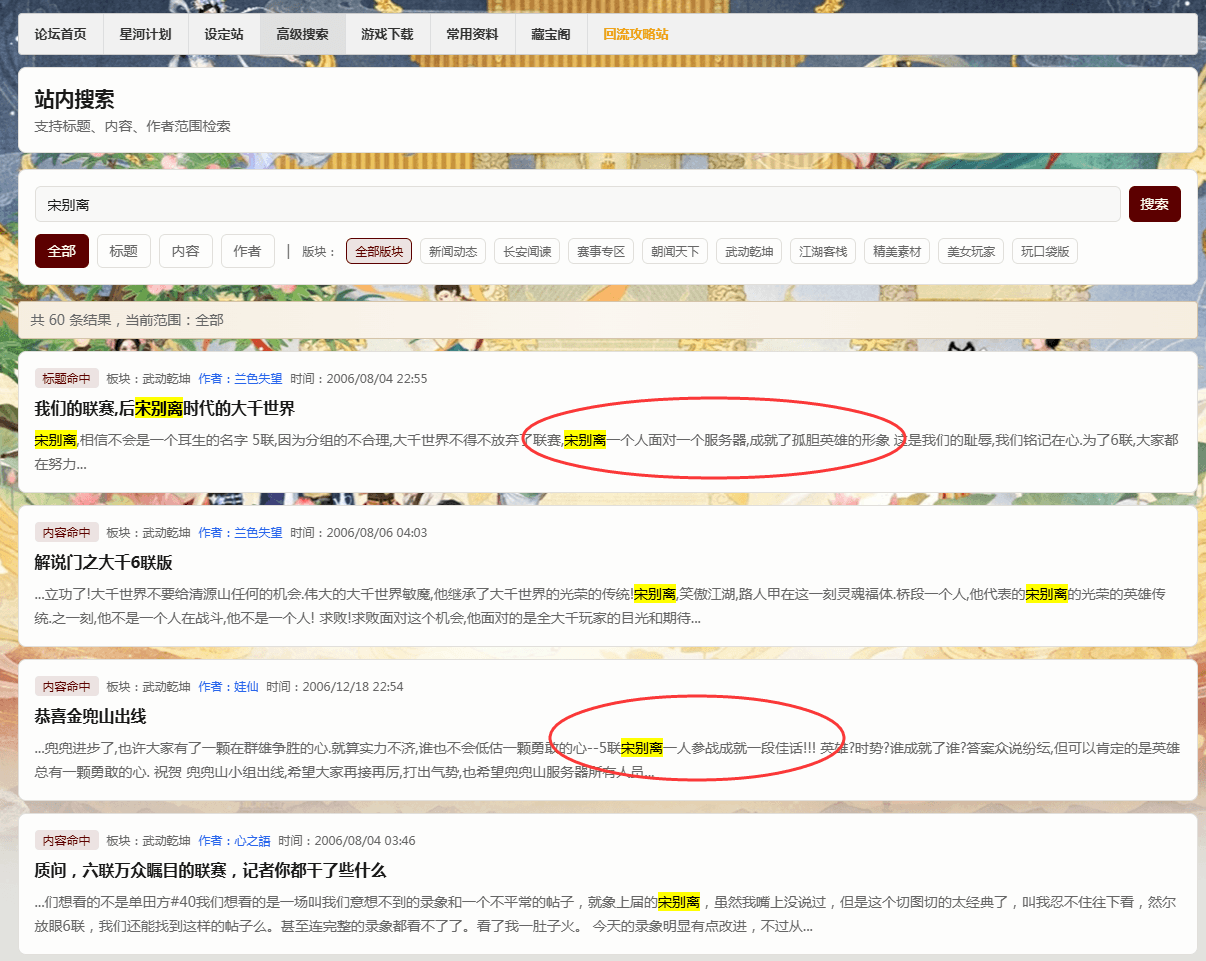Filter search scope by 标题
The width and height of the screenshot is (1206, 961).
pos(124,251)
